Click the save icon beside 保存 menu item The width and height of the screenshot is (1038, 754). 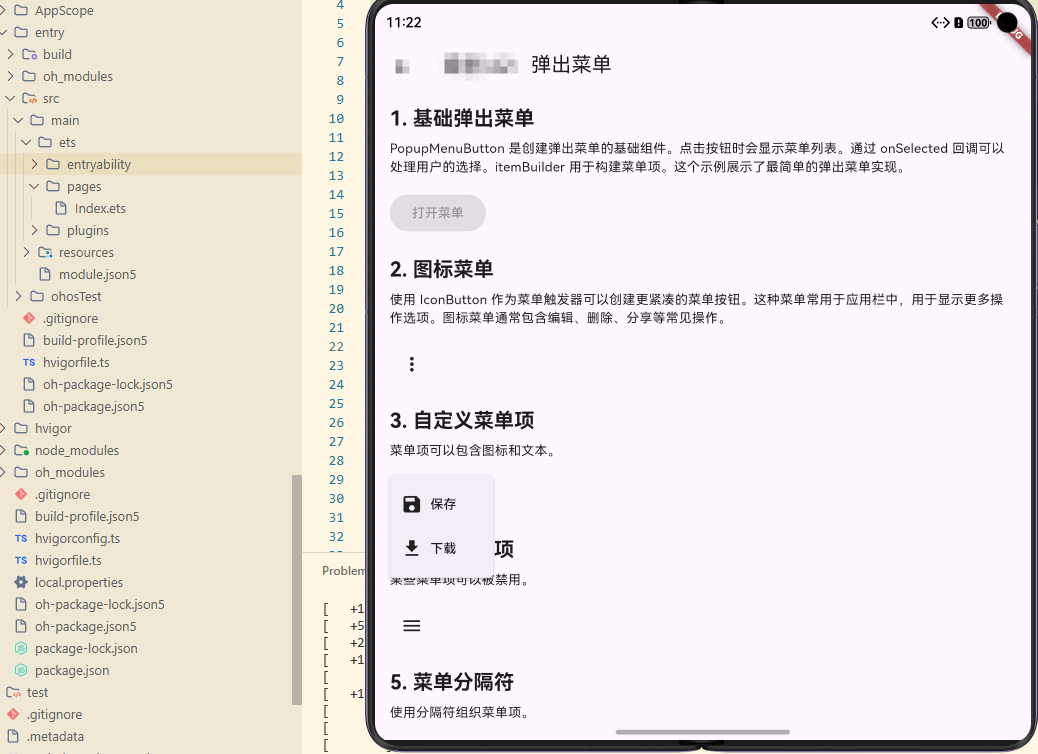(411, 503)
